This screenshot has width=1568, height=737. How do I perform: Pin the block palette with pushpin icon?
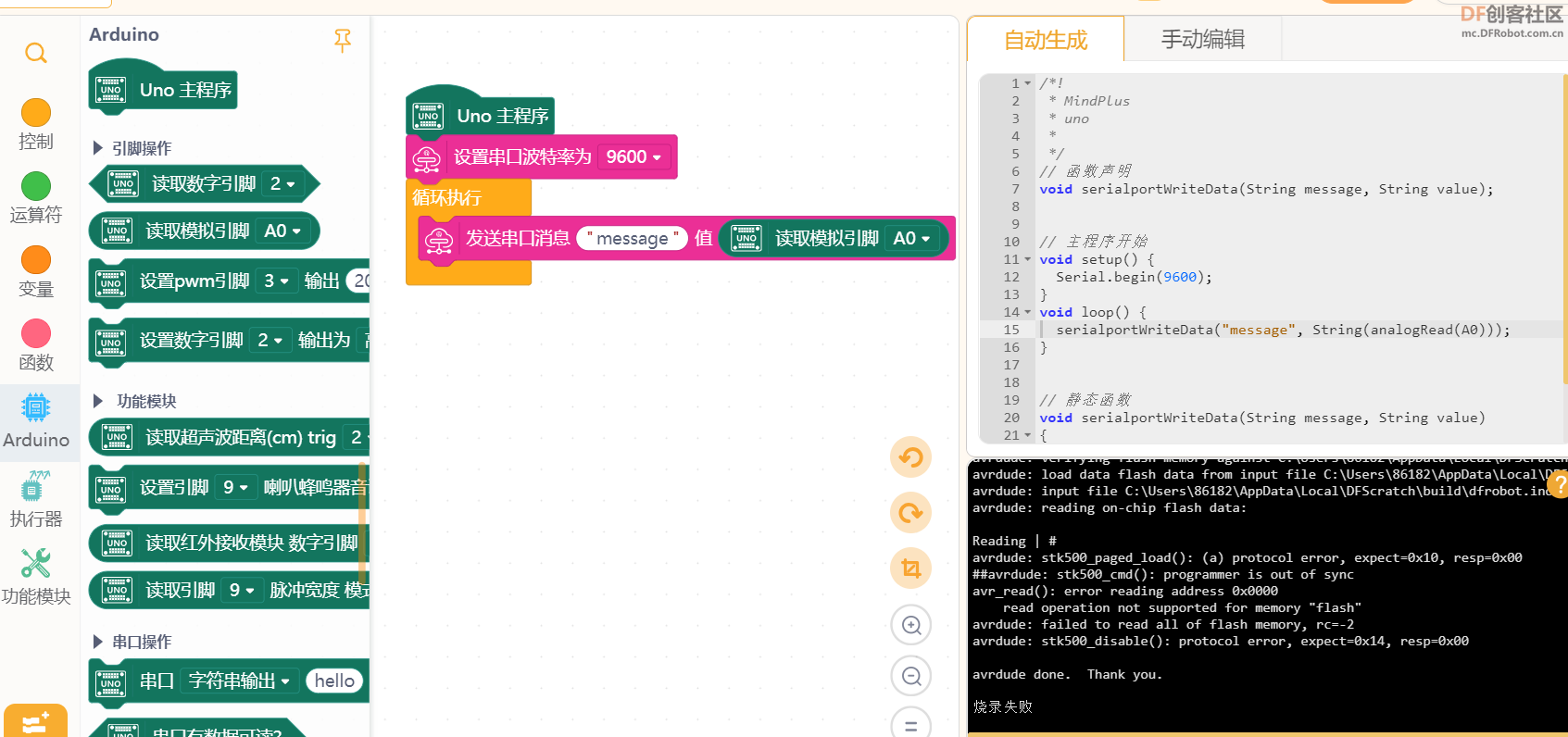[343, 40]
